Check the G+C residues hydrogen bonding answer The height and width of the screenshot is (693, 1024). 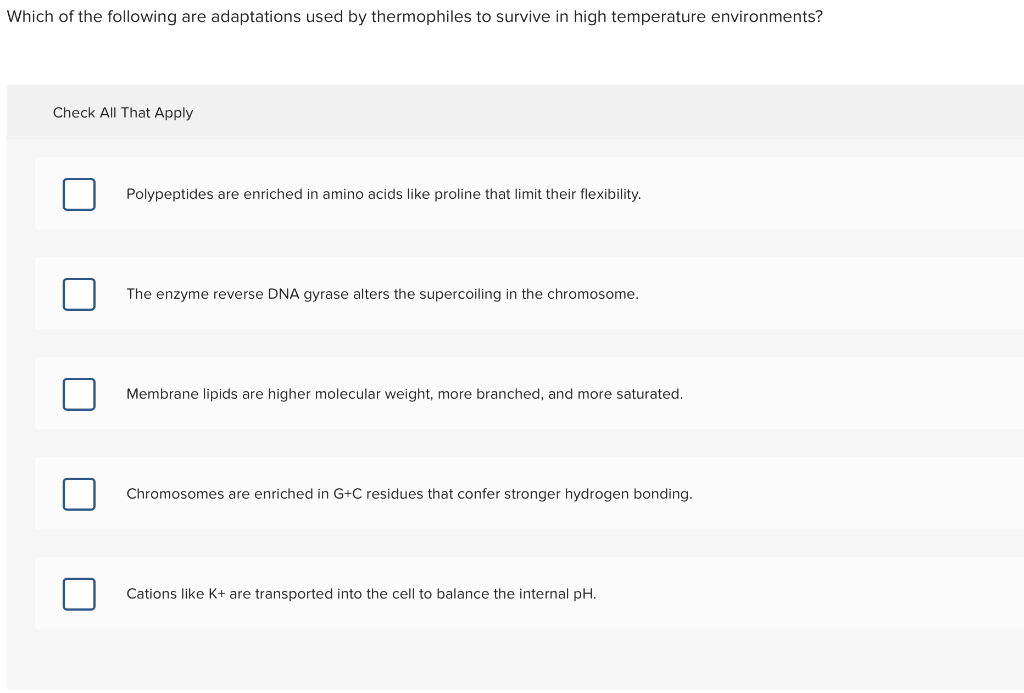[x=79, y=494]
